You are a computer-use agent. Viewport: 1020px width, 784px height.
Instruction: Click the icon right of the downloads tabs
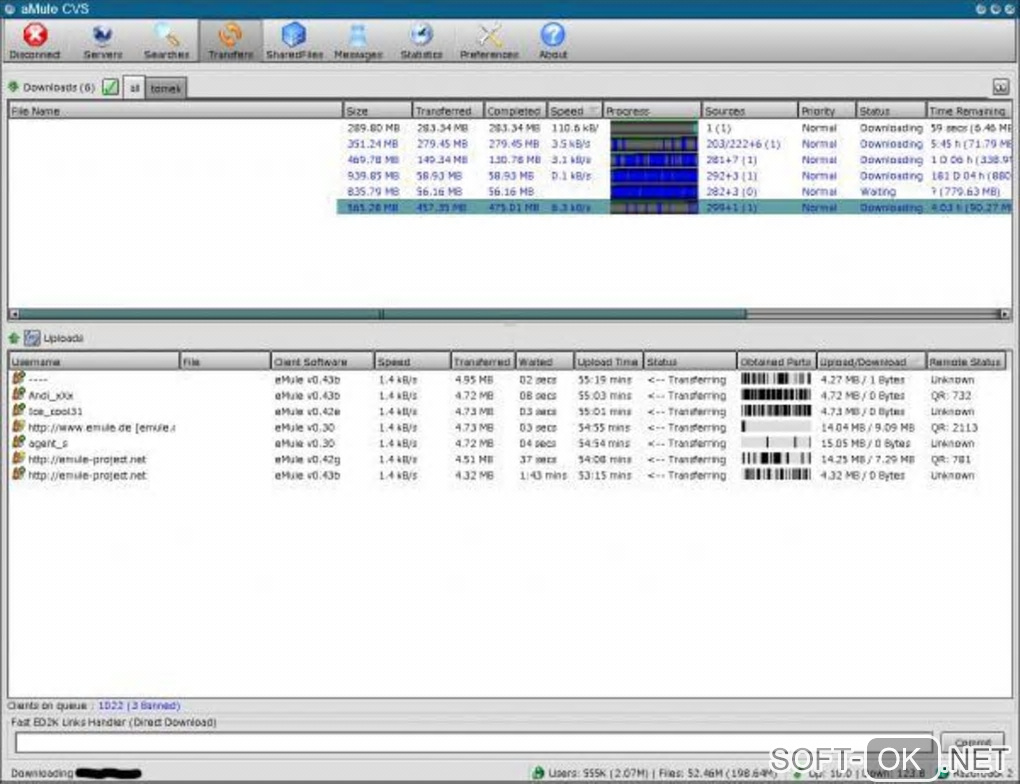pyautogui.click(x=1000, y=87)
